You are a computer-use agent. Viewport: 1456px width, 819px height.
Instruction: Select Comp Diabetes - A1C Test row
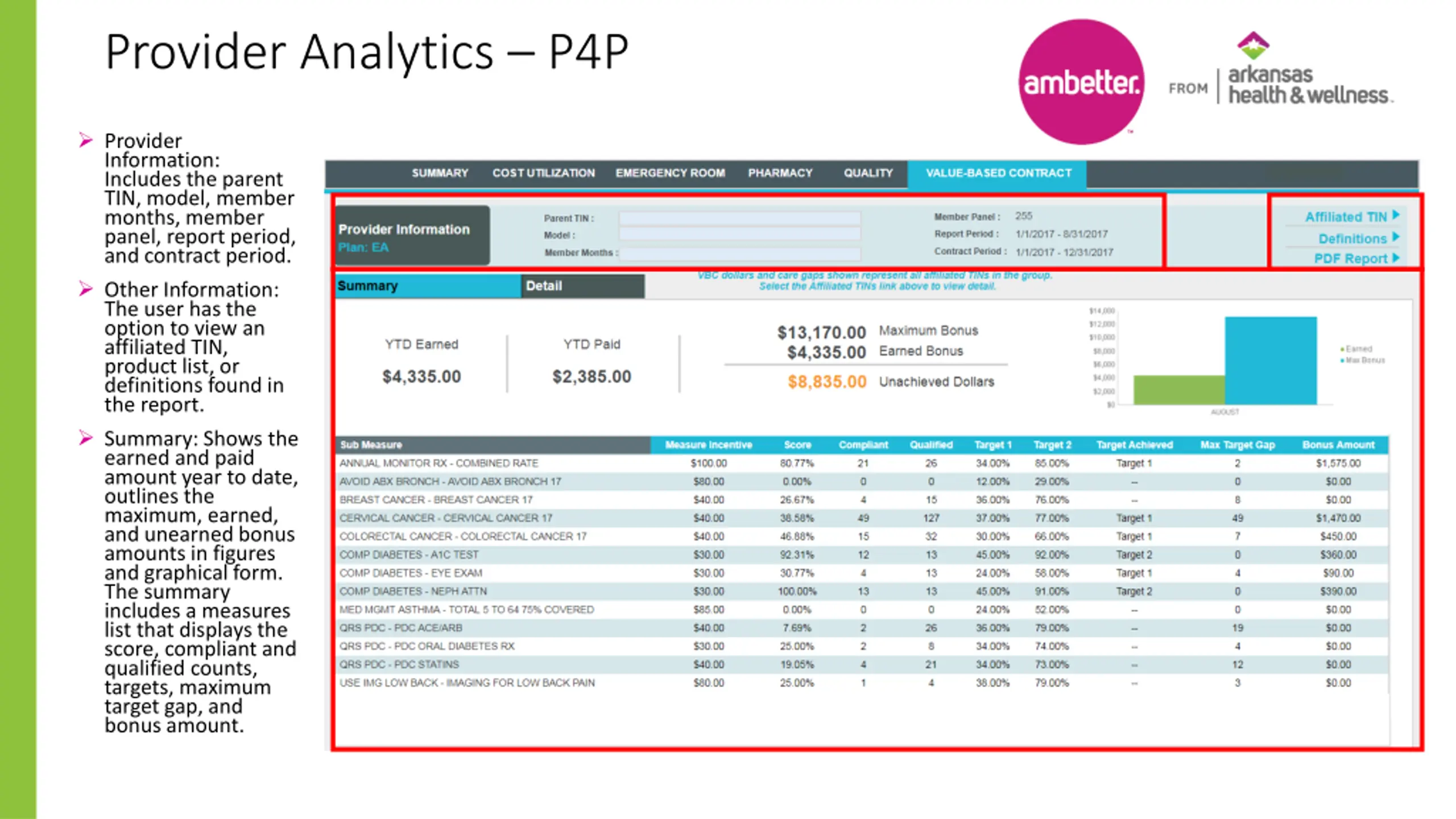862,555
